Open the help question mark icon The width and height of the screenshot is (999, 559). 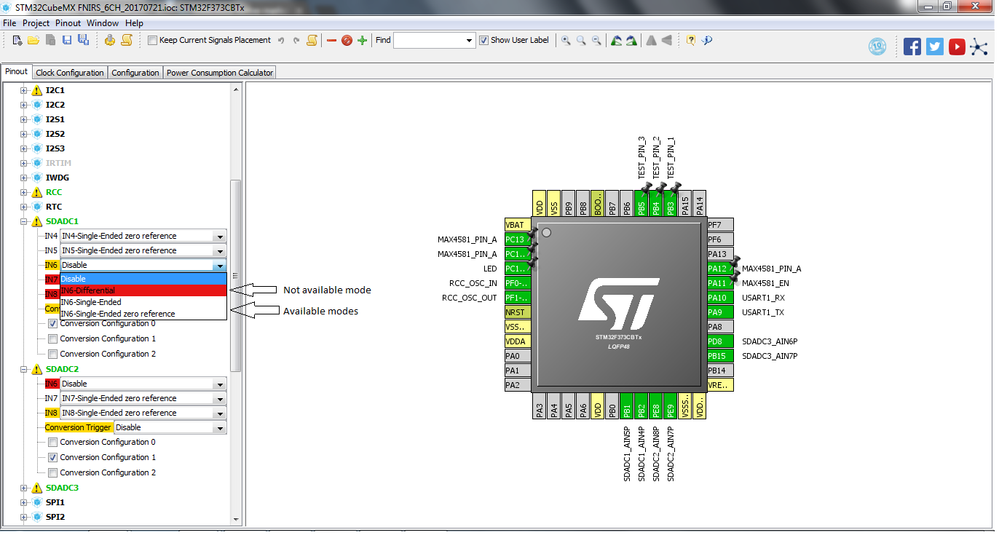coord(691,40)
